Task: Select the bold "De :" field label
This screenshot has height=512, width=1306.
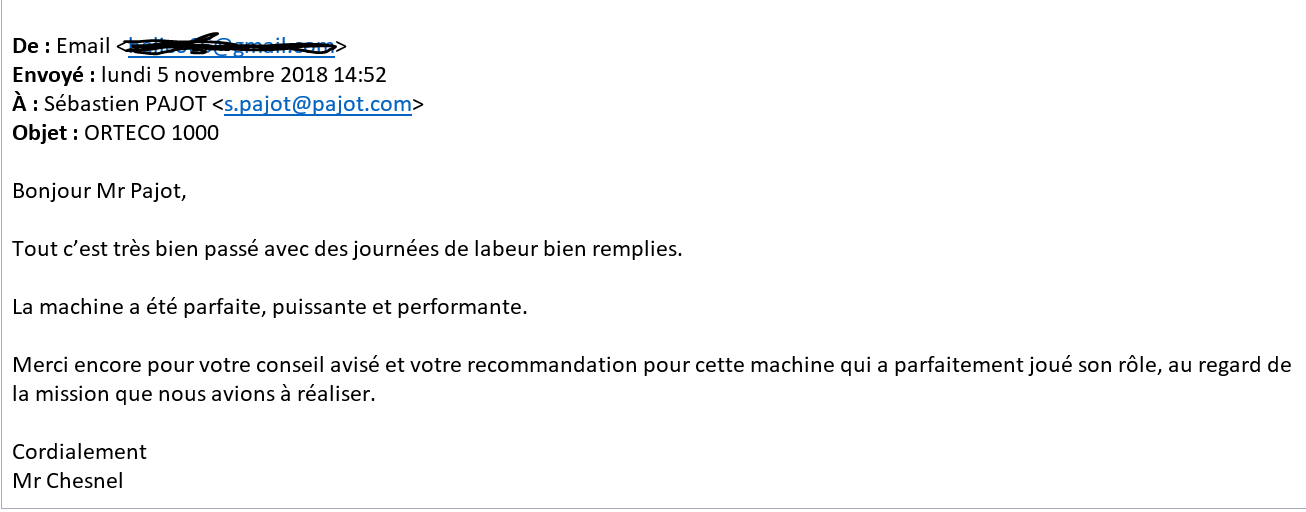Action: [x=31, y=46]
